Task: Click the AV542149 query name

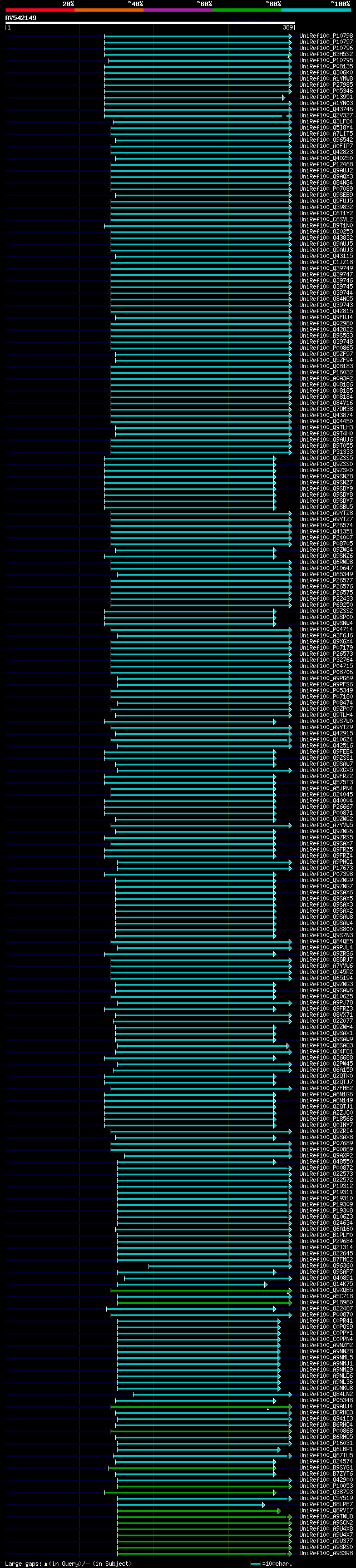Action: (x=21, y=18)
